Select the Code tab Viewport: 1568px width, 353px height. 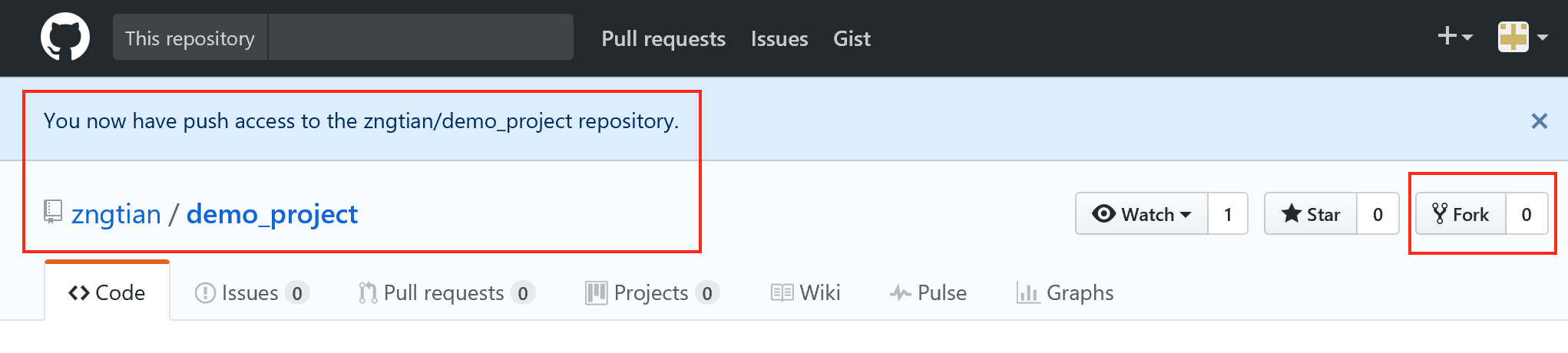[x=107, y=292]
